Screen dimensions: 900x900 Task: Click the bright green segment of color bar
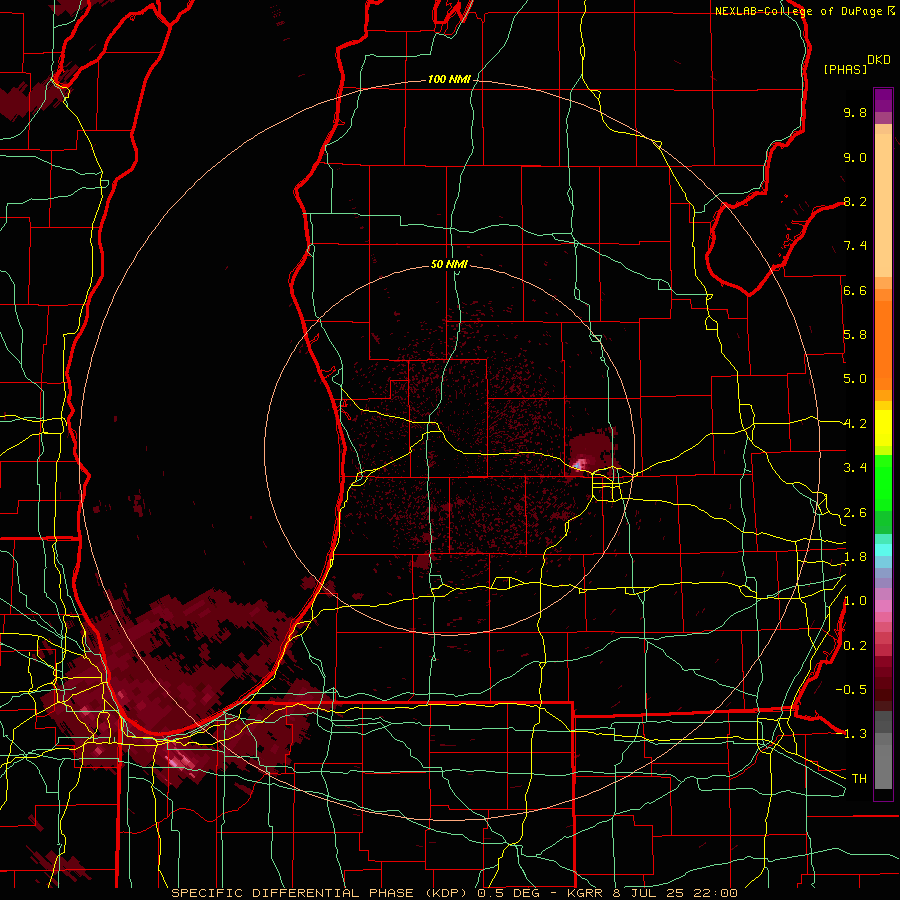coord(883,482)
